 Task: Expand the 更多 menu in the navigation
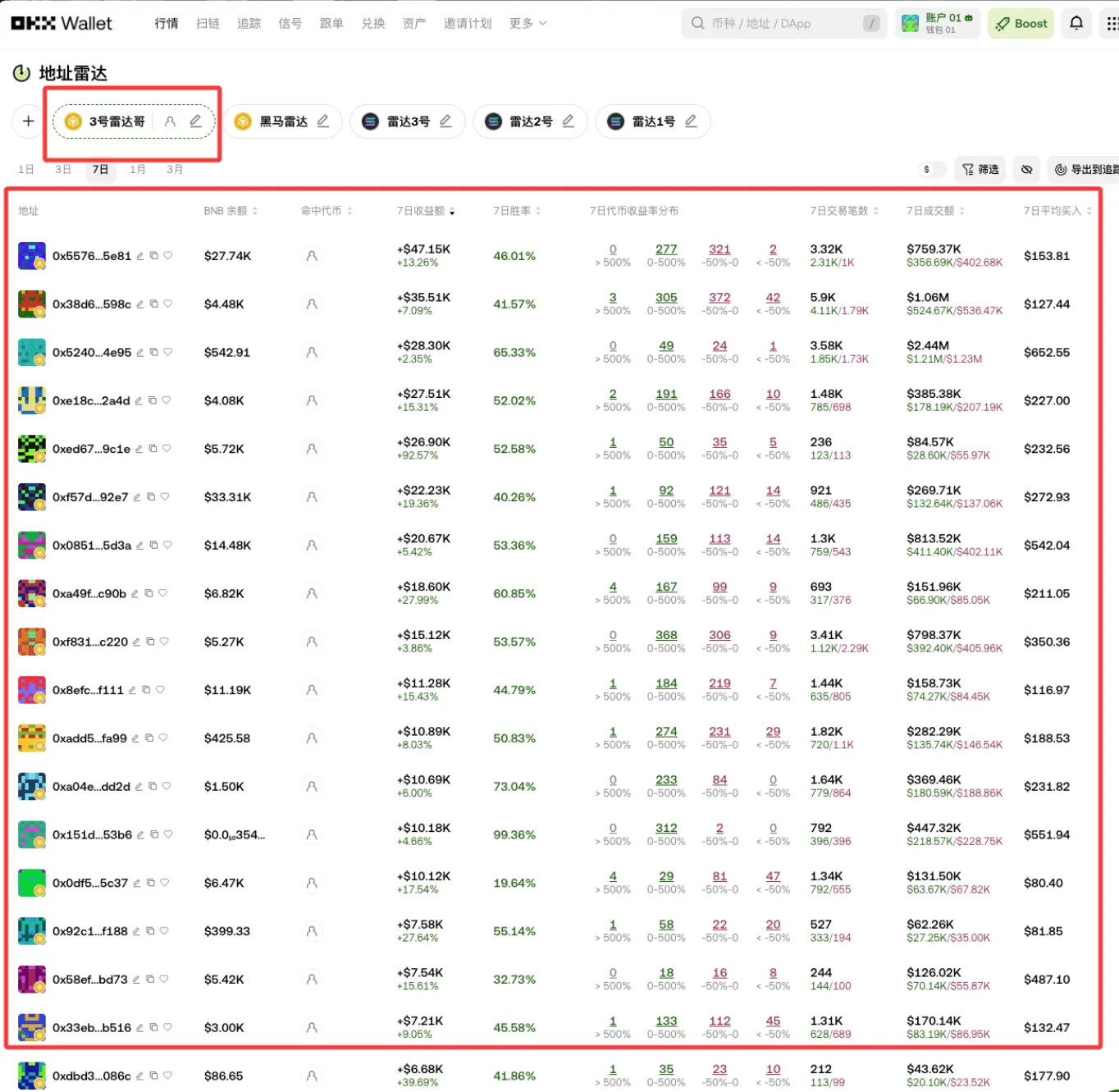(x=528, y=23)
